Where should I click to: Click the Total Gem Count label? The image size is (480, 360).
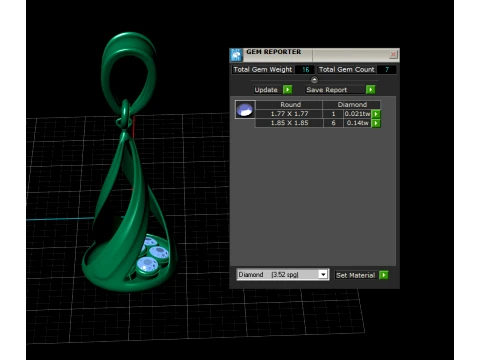point(347,70)
